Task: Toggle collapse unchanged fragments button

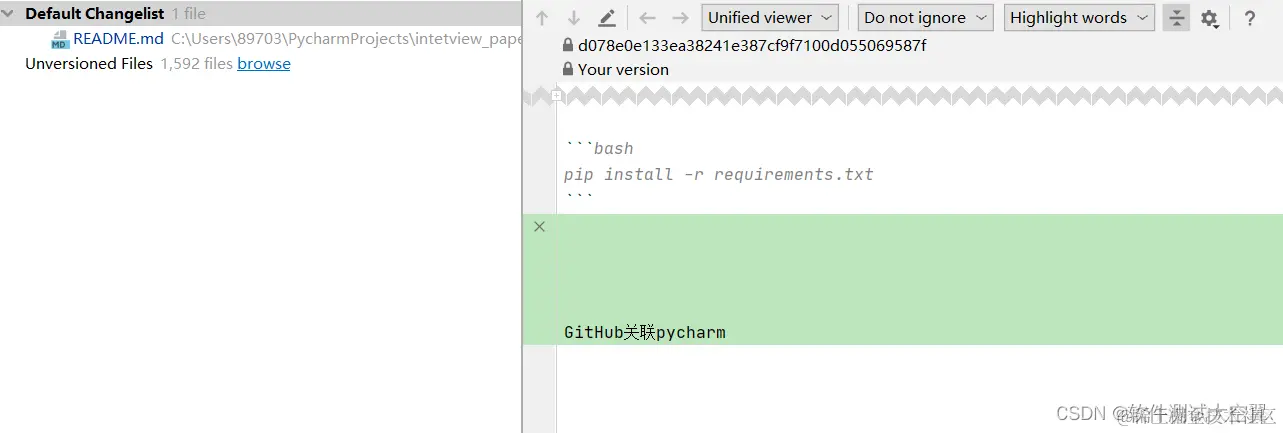Action: click(x=1177, y=18)
